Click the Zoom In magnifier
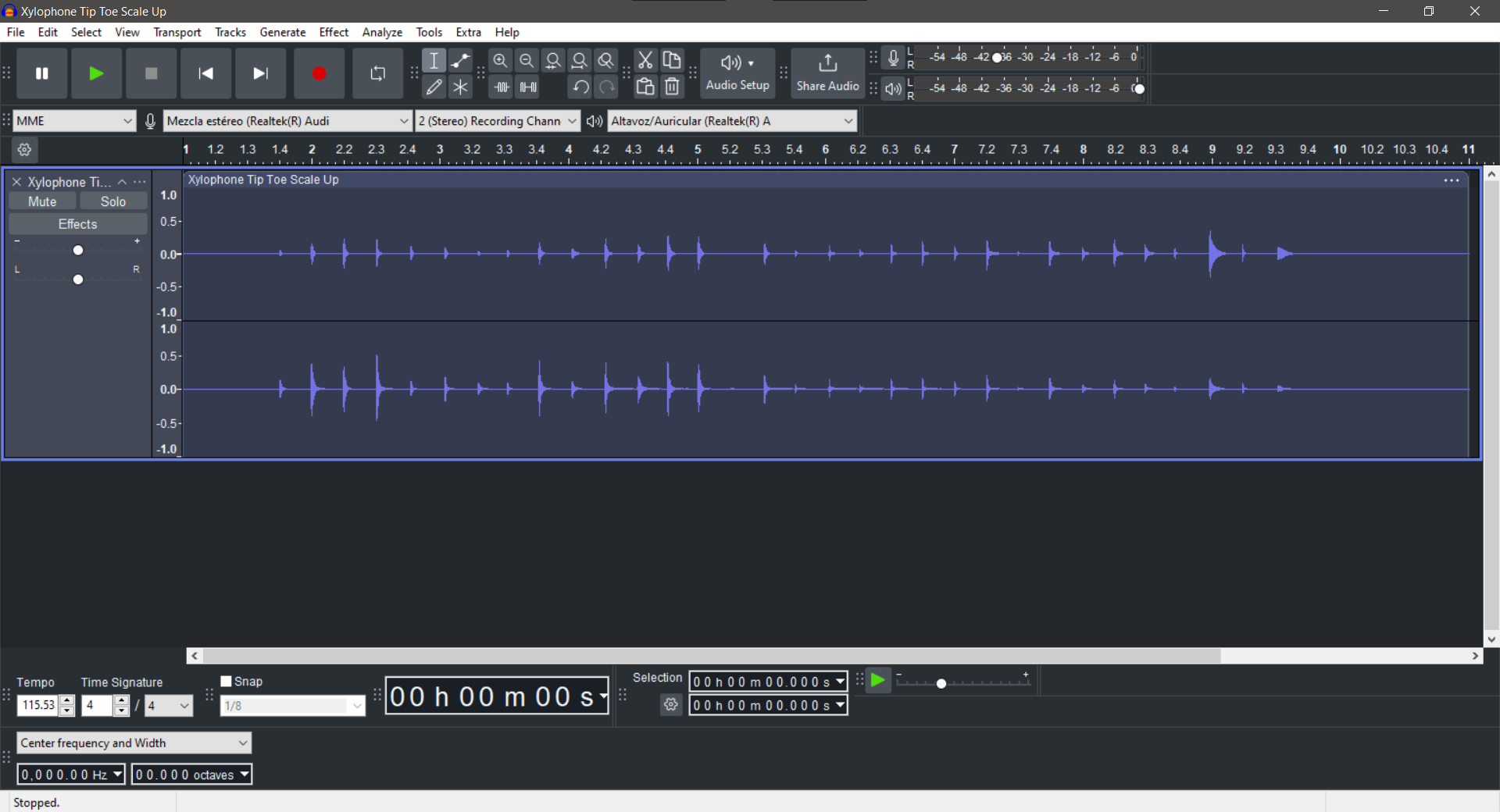This screenshot has width=1500, height=812. [501, 61]
